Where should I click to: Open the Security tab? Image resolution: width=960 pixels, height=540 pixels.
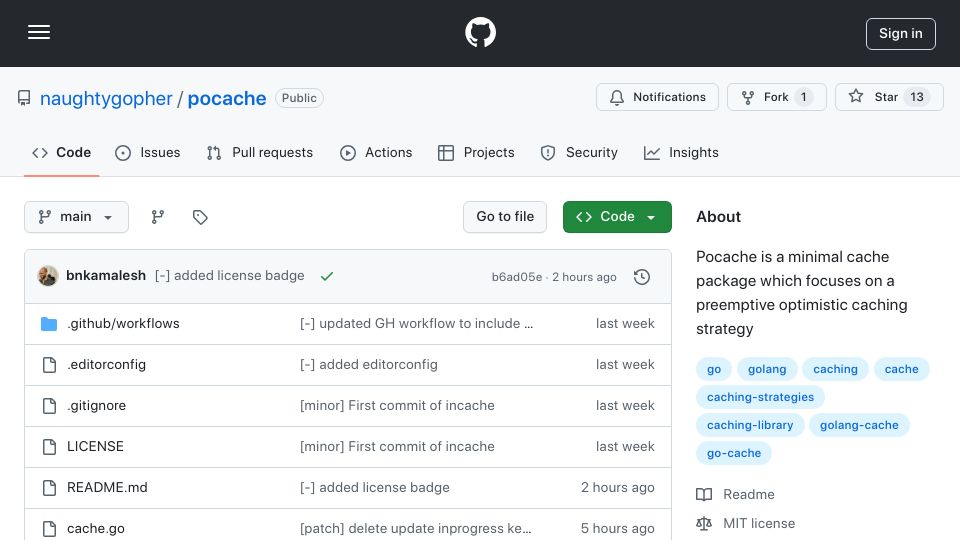pyautogui.click(x=579, y=152)
